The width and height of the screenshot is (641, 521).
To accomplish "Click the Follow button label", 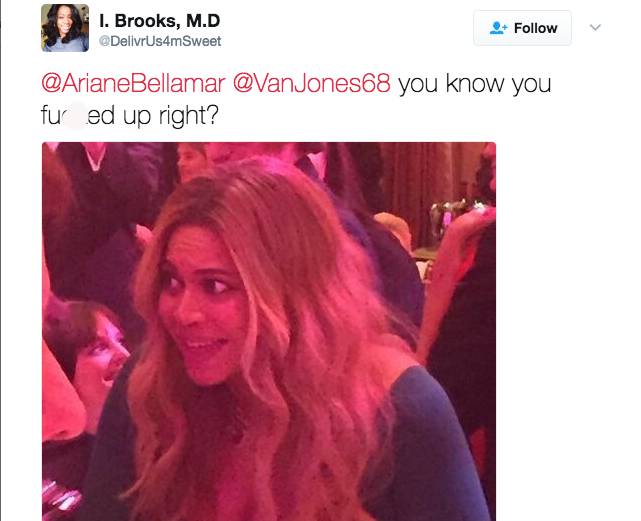I will [536, 28].
